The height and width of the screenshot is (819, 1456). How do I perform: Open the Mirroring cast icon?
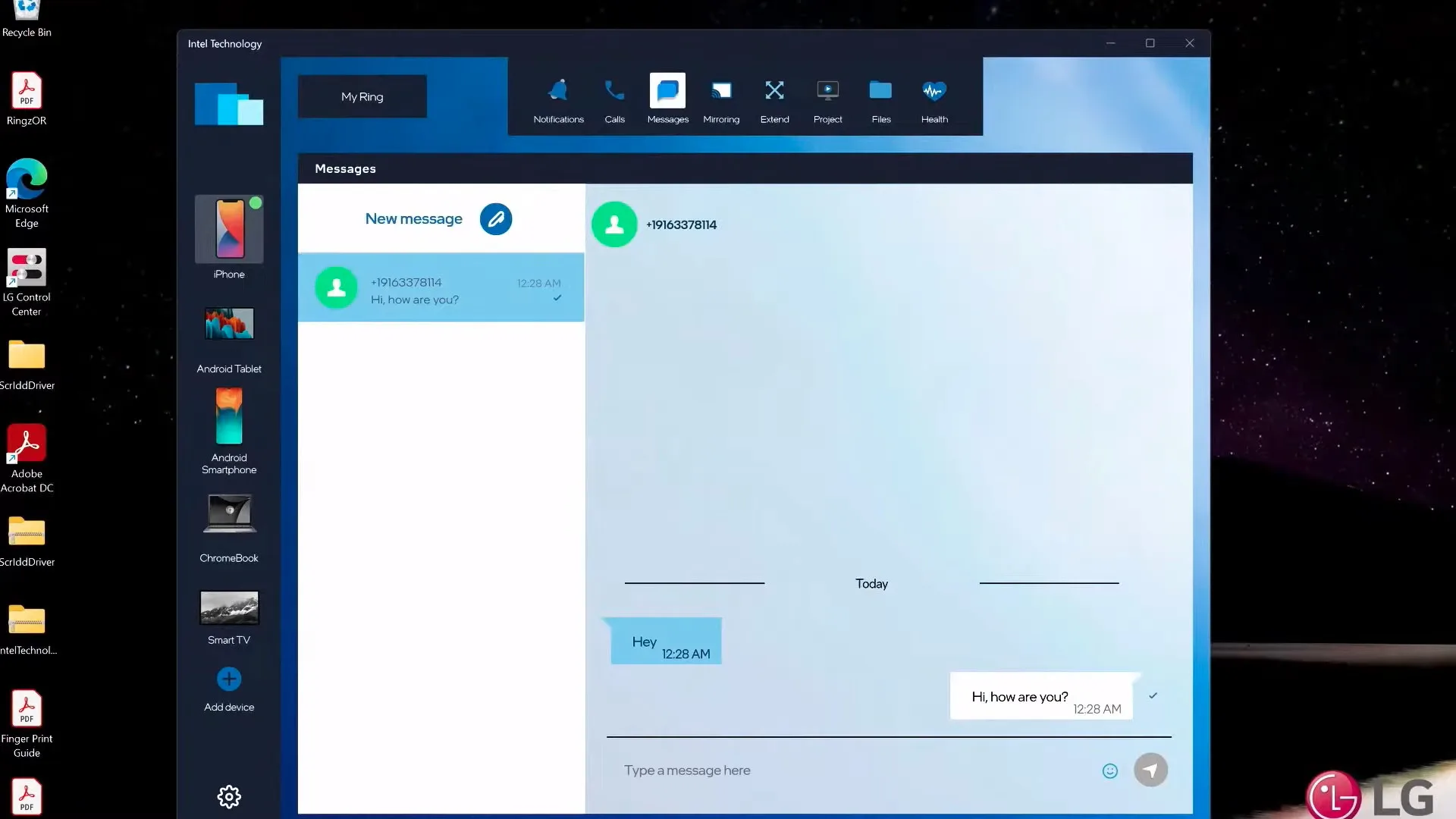point(721,91)
